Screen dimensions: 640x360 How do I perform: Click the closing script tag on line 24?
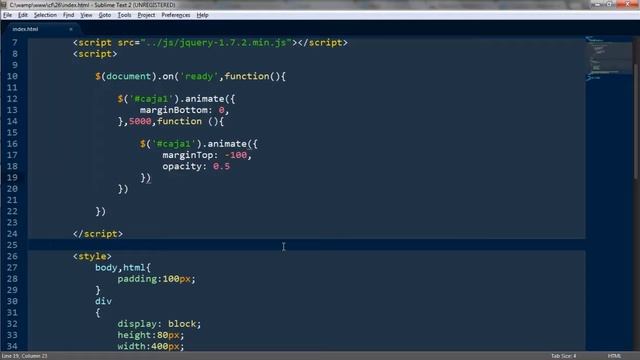[98, 234]
